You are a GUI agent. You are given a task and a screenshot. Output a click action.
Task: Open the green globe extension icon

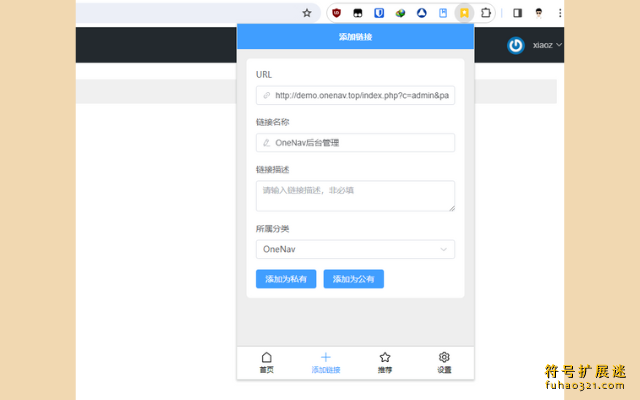pos(400,13)
